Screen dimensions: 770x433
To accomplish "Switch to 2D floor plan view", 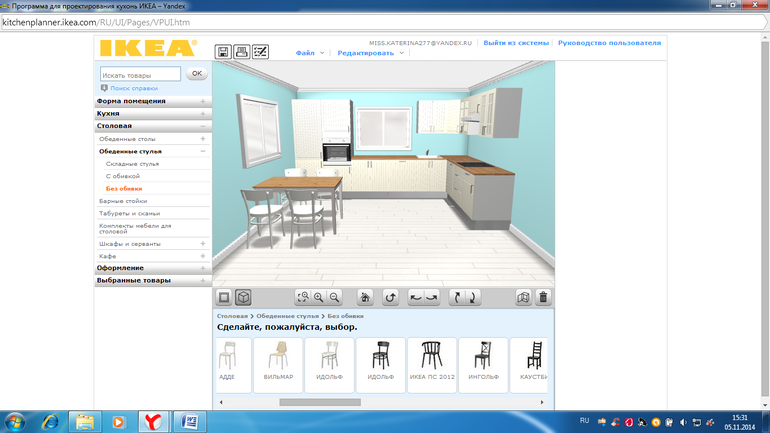I will 224,297.
